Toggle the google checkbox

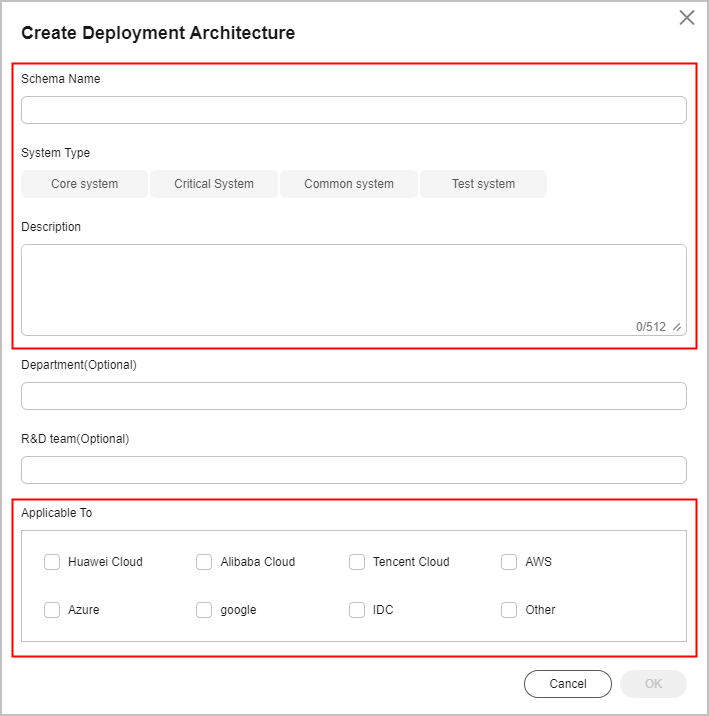[204, 610]
